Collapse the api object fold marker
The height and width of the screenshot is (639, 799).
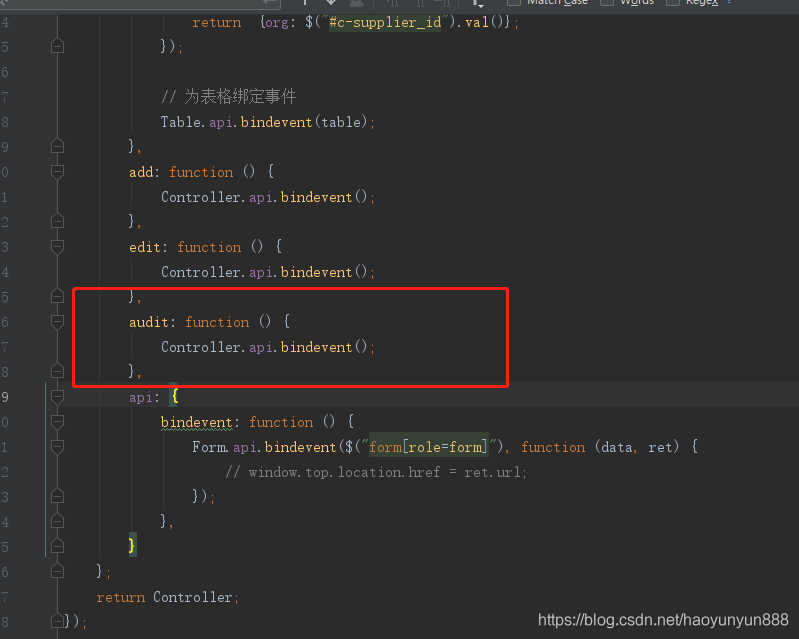pyautogui.click(x=57, y=396)
